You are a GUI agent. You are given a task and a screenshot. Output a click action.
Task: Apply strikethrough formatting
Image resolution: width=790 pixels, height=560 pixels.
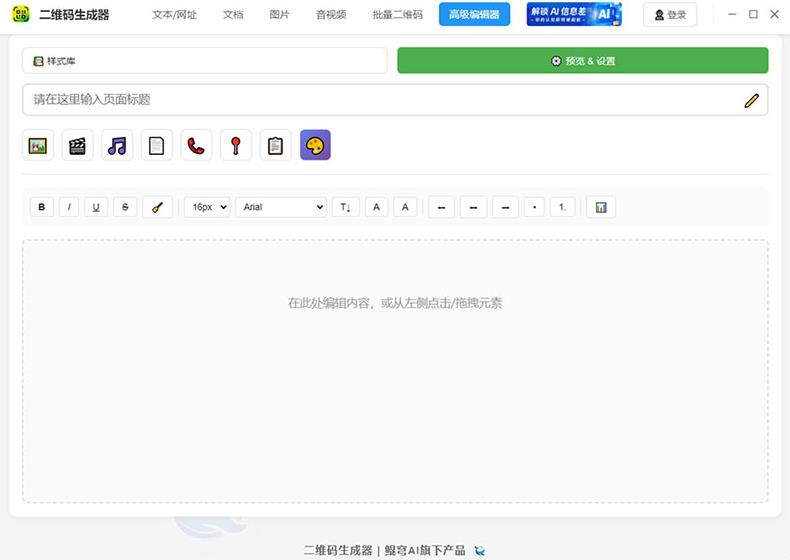pos(125,207)
